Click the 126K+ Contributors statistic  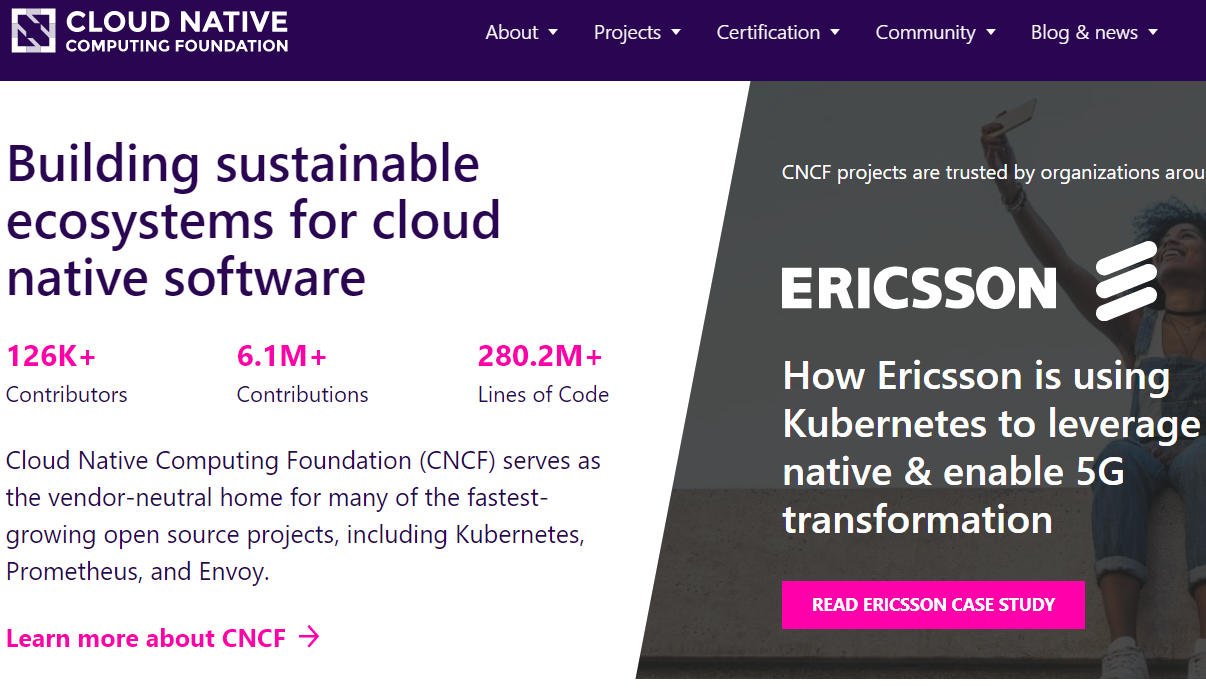[x=66, y=374]
